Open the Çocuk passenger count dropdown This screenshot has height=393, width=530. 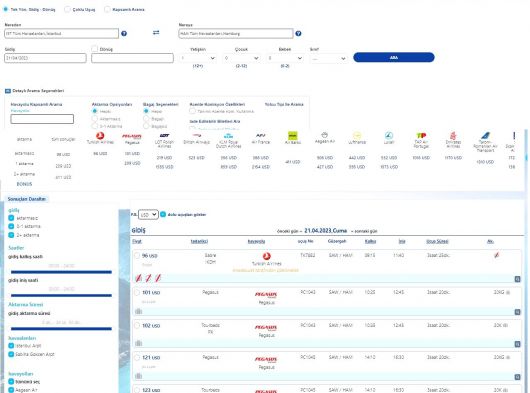pos(241,58)
